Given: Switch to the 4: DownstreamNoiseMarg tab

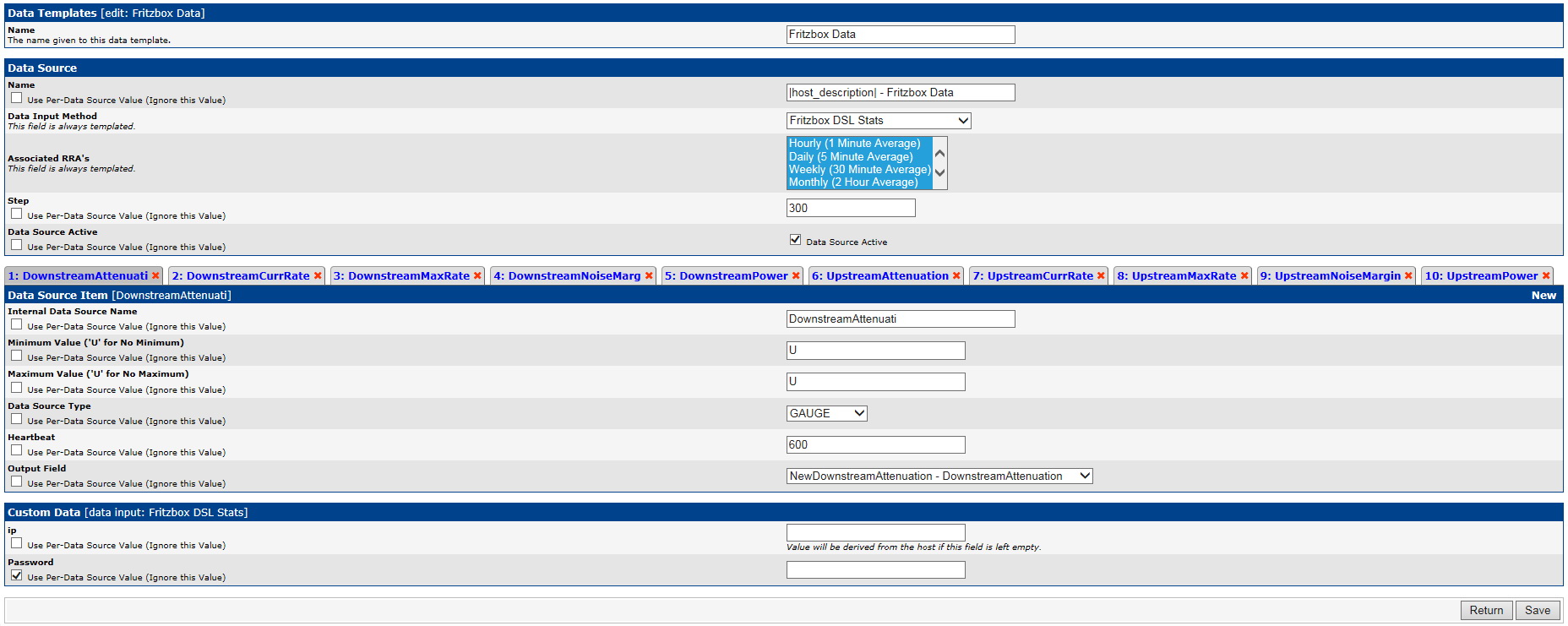Looking at the screenshot, I should (567, 276).
